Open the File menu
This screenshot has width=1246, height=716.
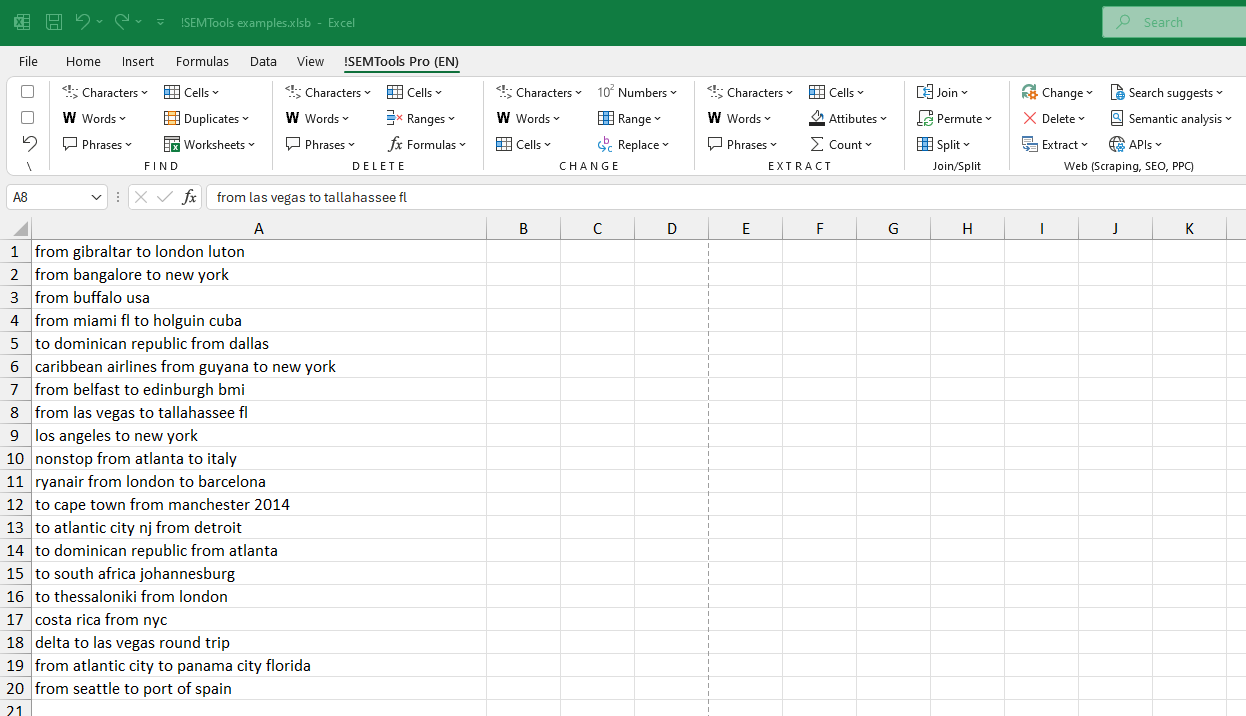[28, 62]
